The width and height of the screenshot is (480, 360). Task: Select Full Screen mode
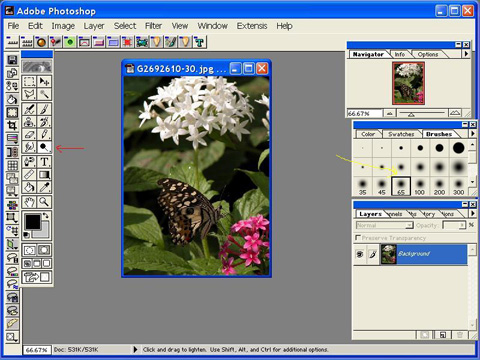(x=46, y=264)
